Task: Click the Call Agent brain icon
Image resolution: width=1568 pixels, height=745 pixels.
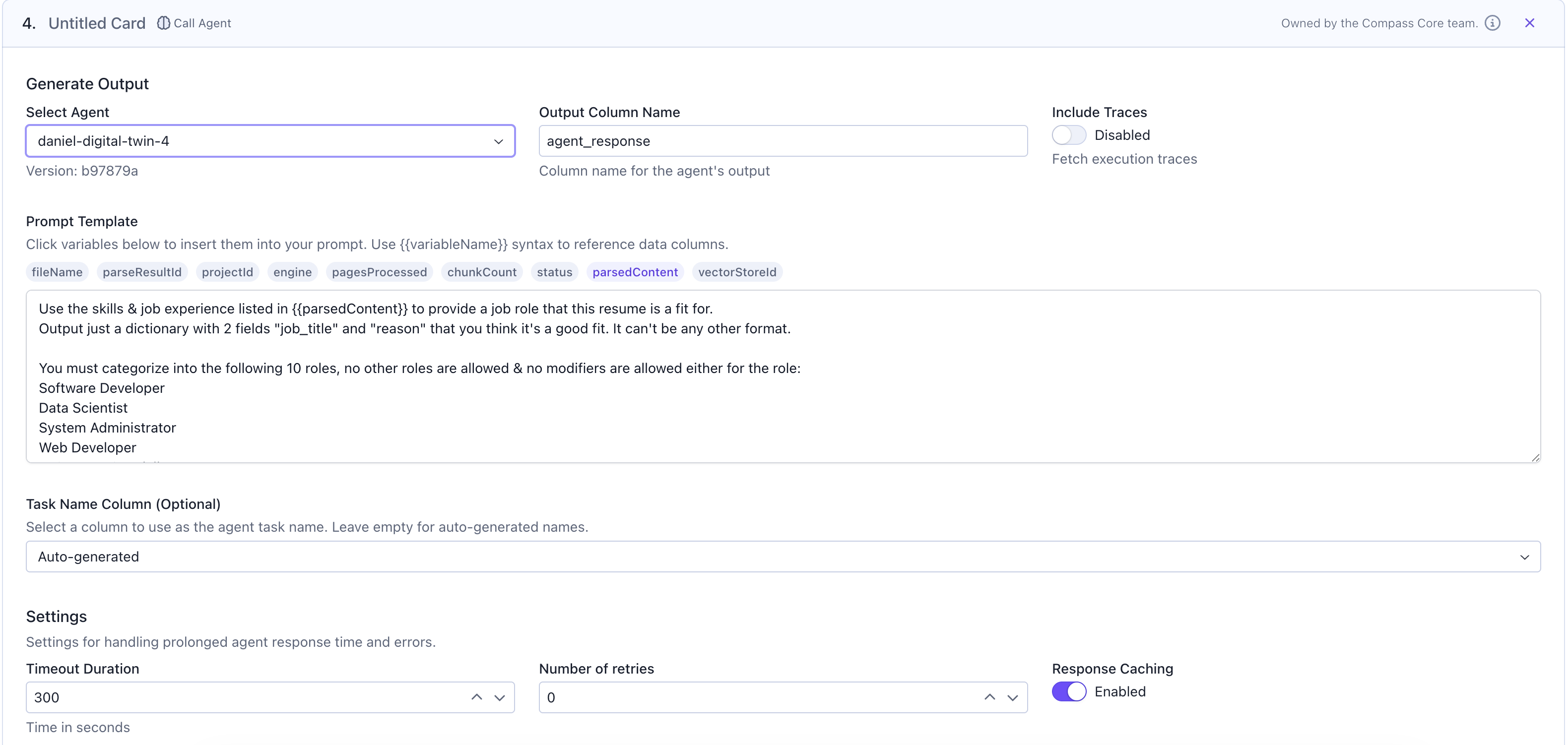Action: tap(163, 23)
